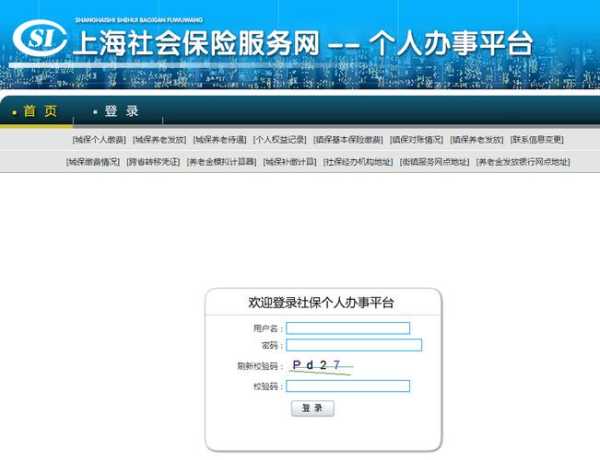Open the 登录 navigation tab
Image resolution: width=600 pixels, height=460 pixels.
[x=121, y=111]
